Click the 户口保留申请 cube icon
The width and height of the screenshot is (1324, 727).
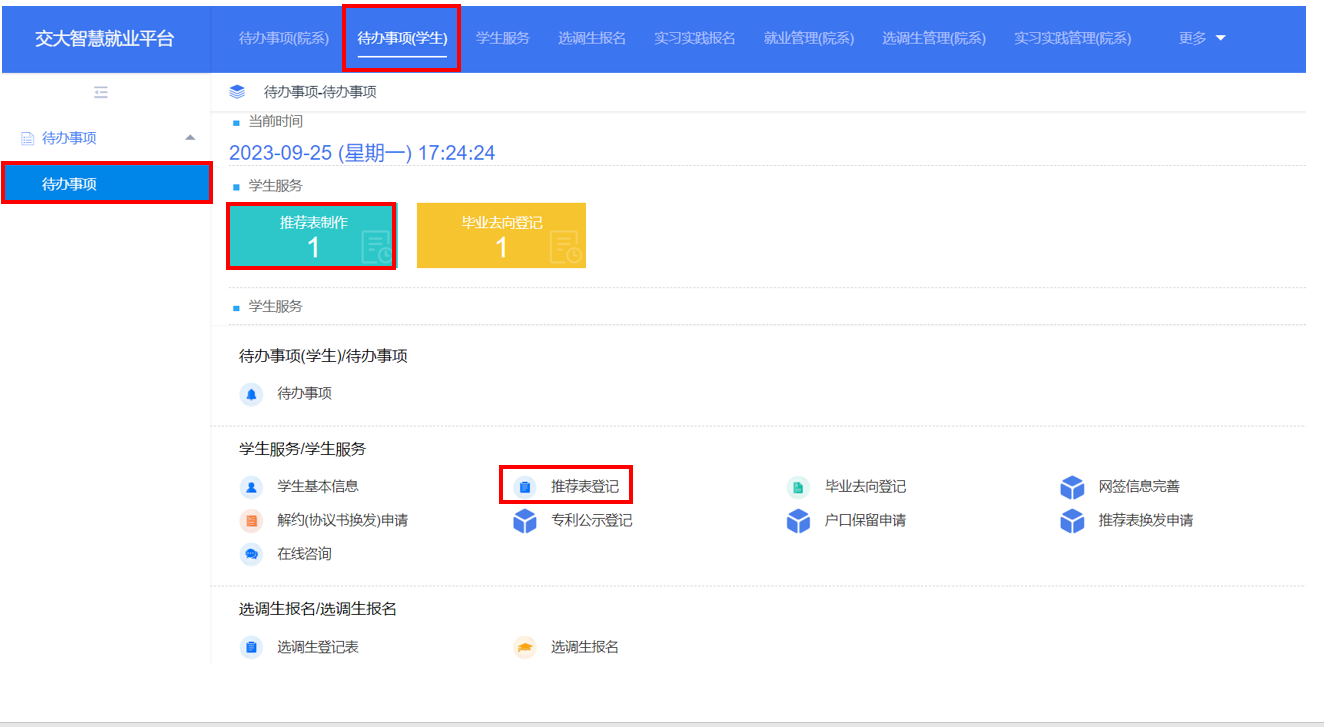(x=796, y=520)
